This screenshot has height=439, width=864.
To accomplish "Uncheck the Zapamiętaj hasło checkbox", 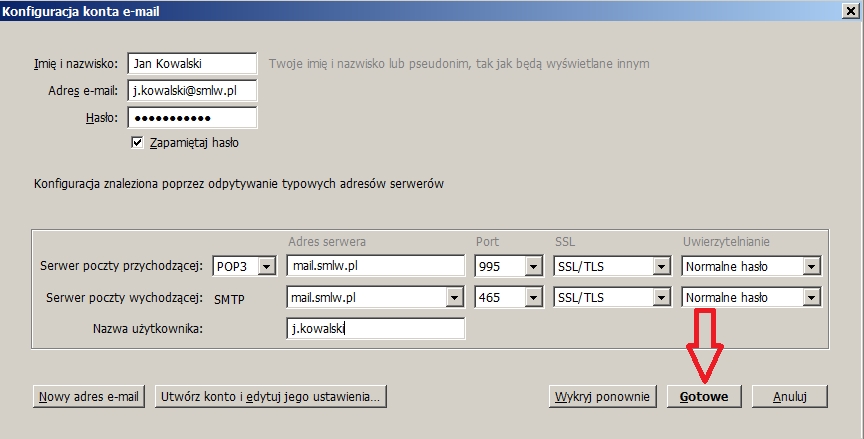I will (x=138, y=143).
